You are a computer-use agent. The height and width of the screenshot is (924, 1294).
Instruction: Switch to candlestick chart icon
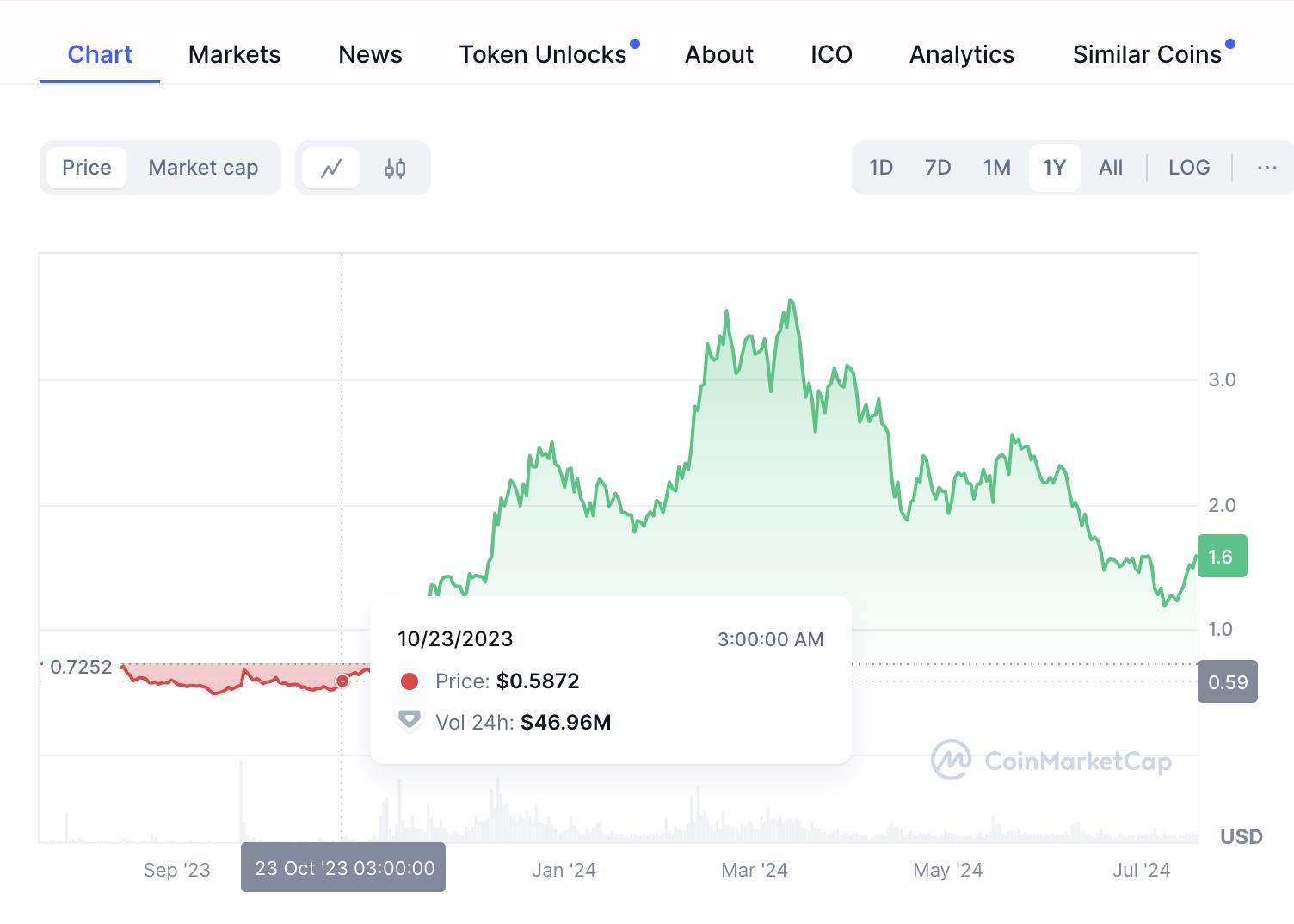coord(395,168)
